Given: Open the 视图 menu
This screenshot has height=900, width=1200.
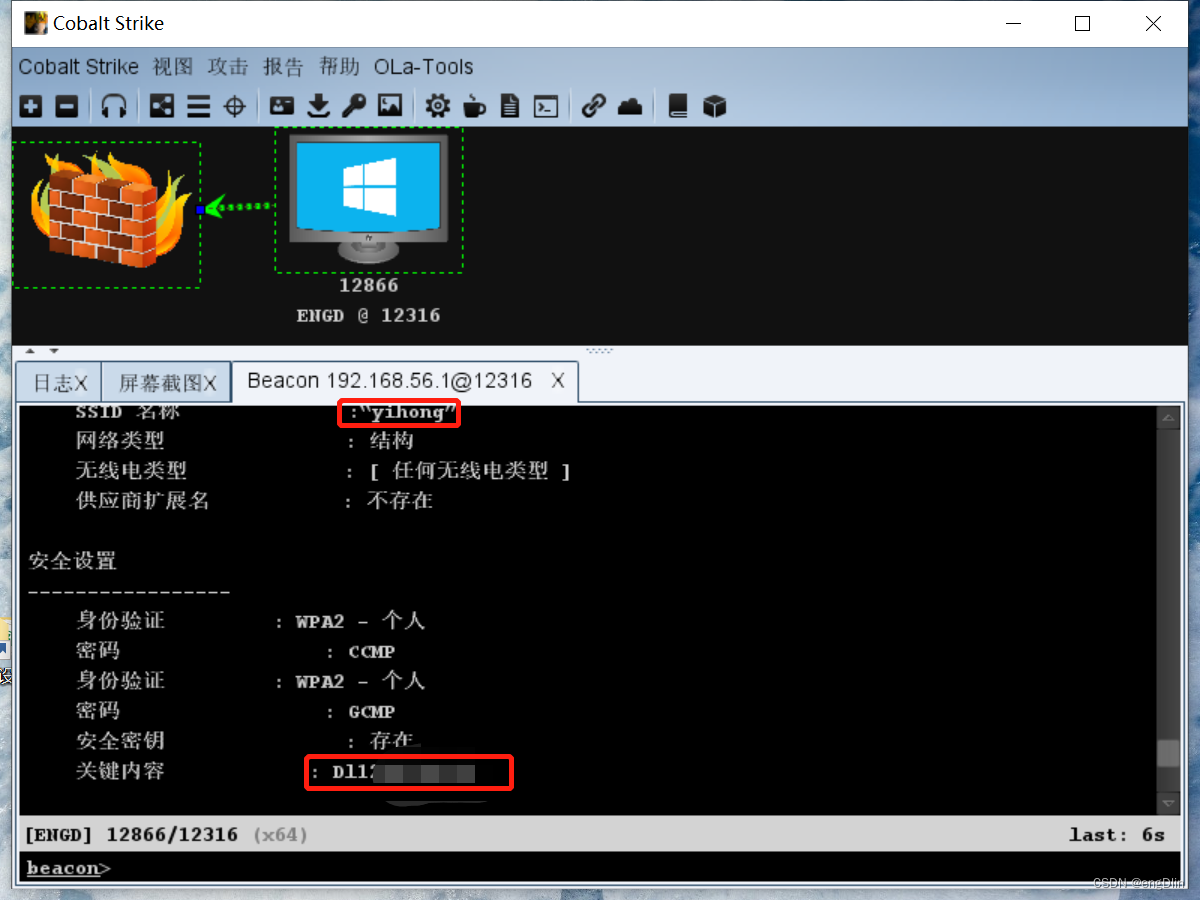Looking at the screenshot, I should coord(173,67).
